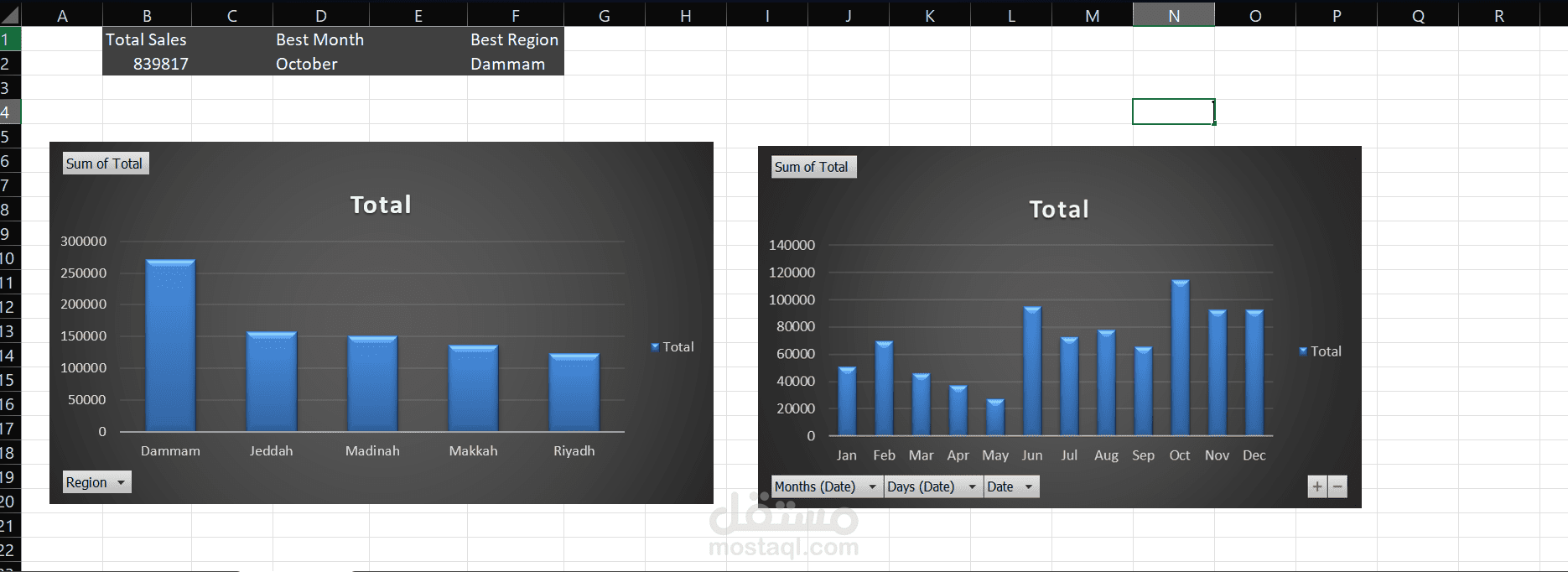Viewport: 1568px width, 572px height.
Task: Click the 300000 axis value label
Action: point(84,241)
